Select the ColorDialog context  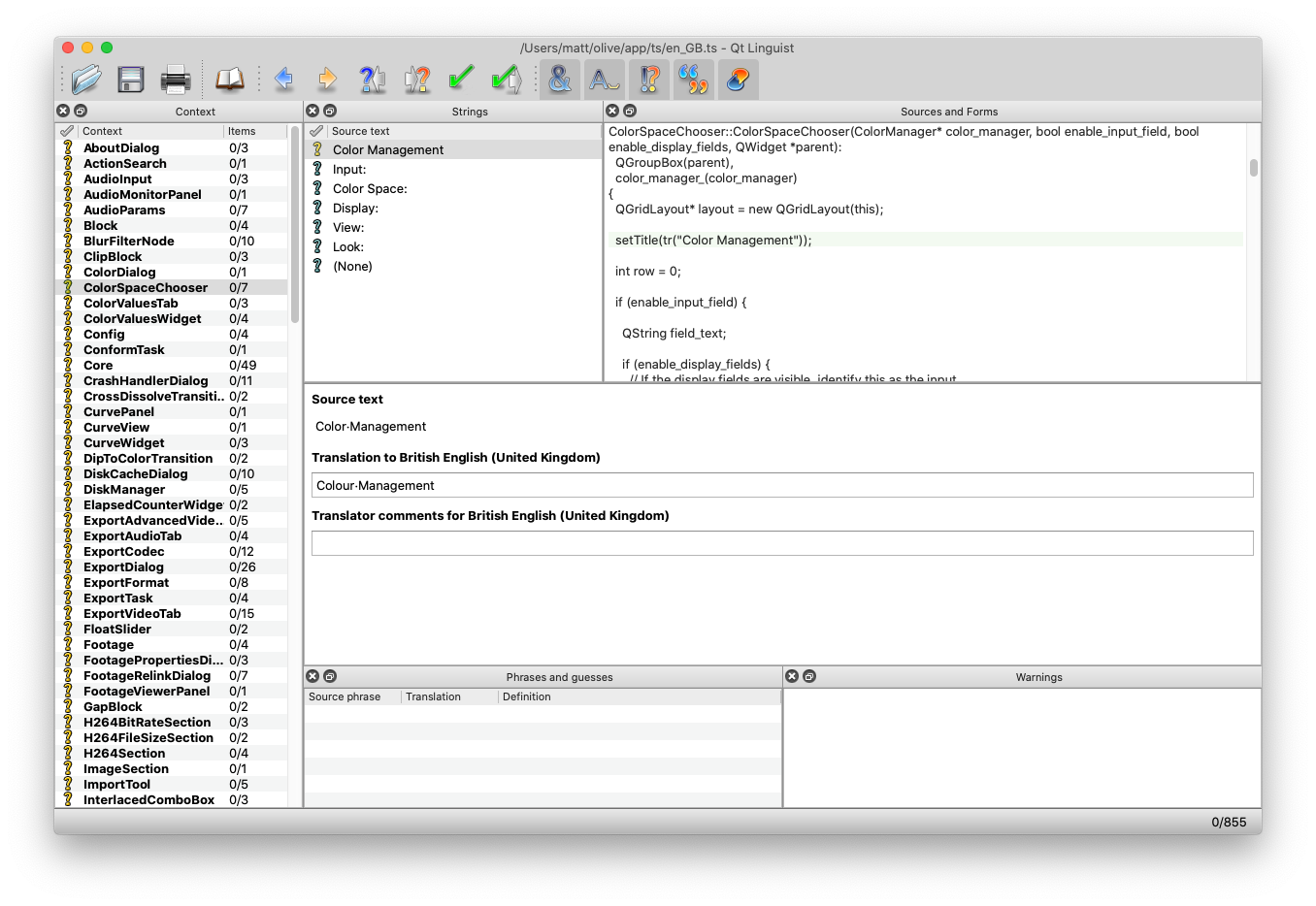[x=172, y=272]
